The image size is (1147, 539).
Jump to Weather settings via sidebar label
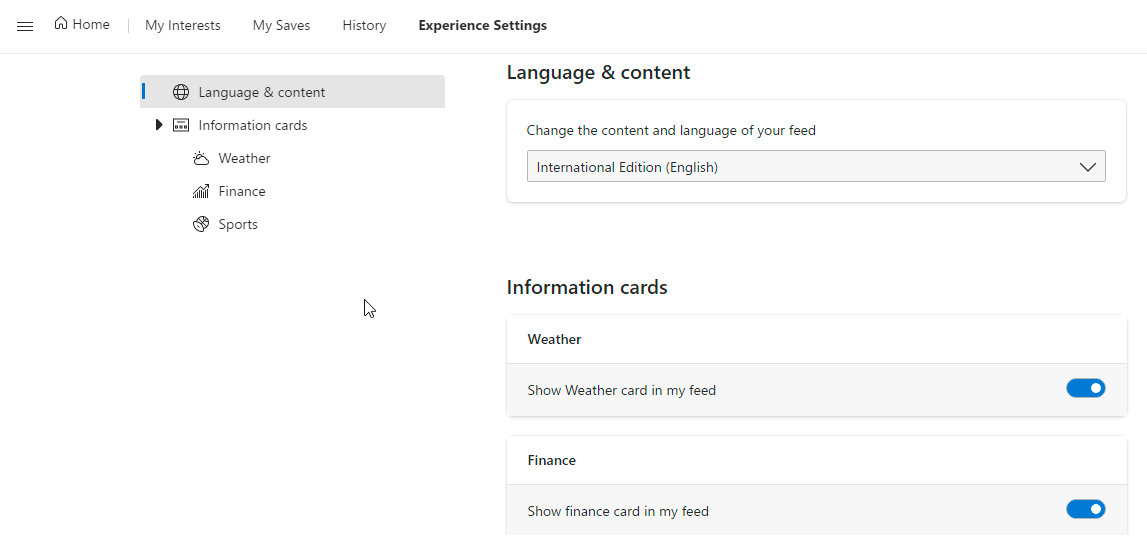pos(245,158)
